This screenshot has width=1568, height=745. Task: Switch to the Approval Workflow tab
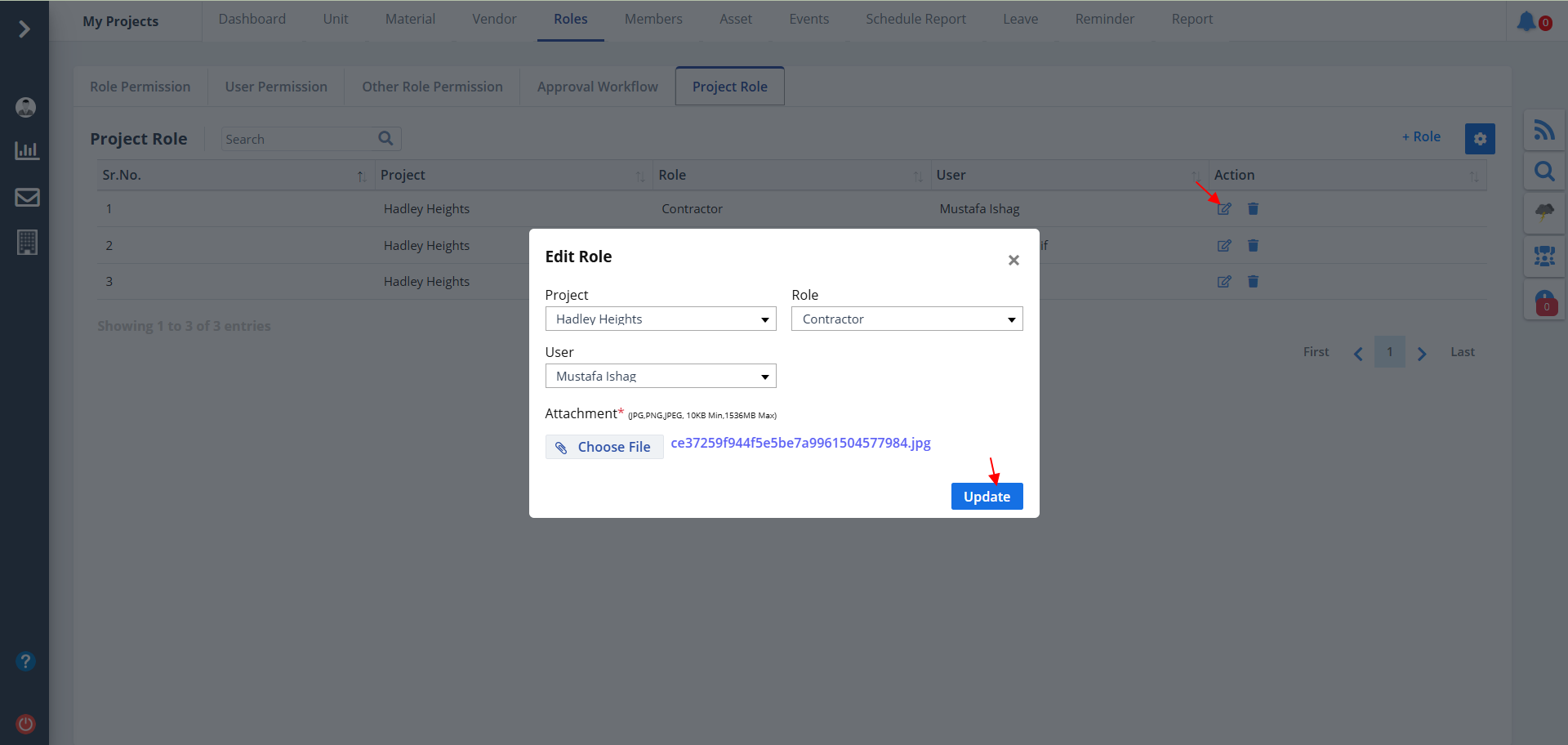[597, 87]
